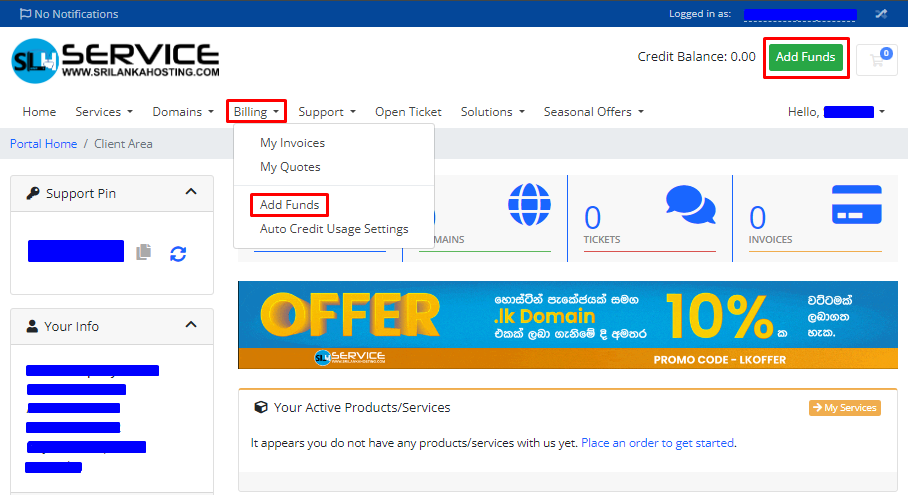Open the Hello user account dropdown
This screenshot has height=495, width=908.
(836, 112)
